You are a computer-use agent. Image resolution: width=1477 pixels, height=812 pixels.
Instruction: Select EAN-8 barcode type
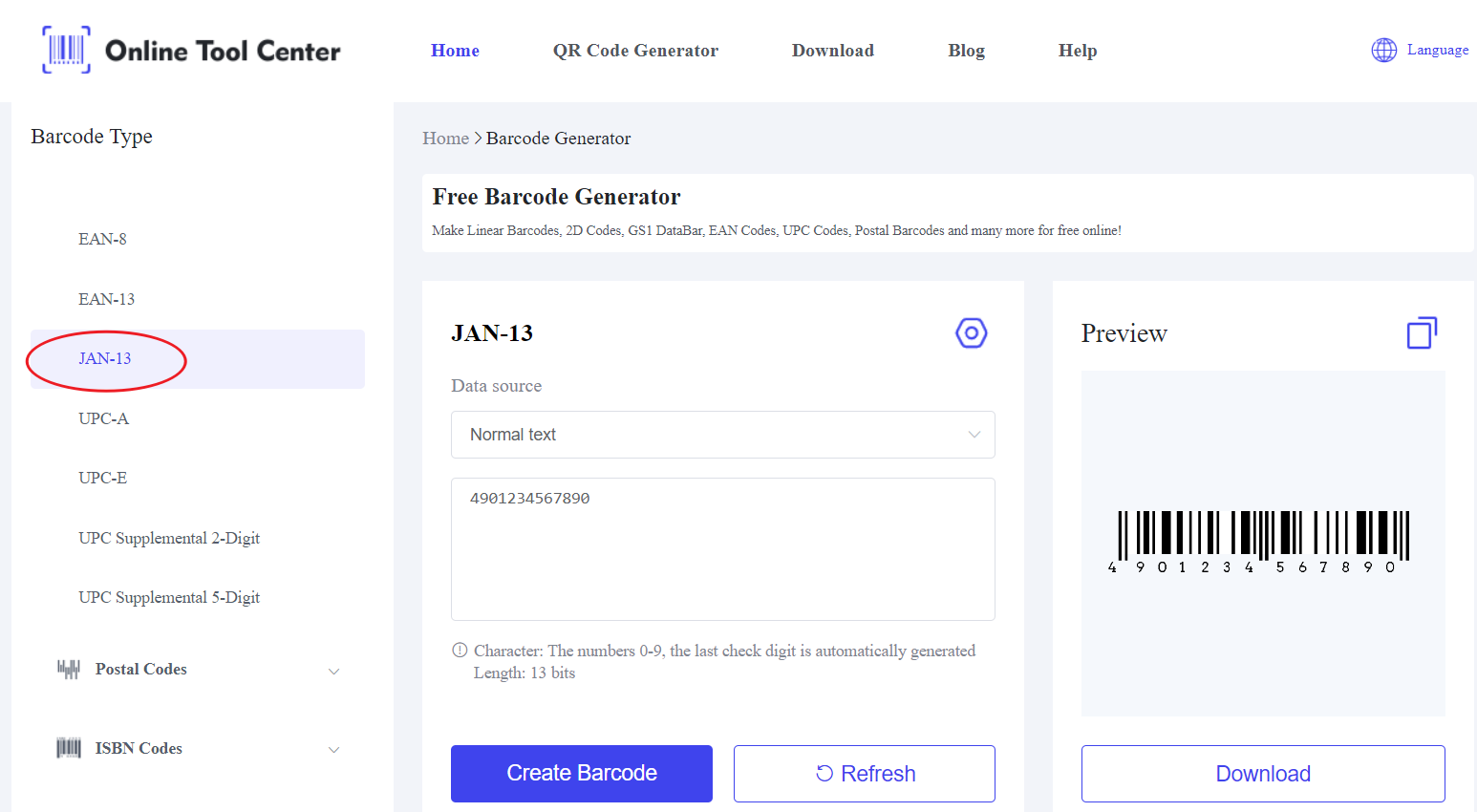tap(102, 239)
